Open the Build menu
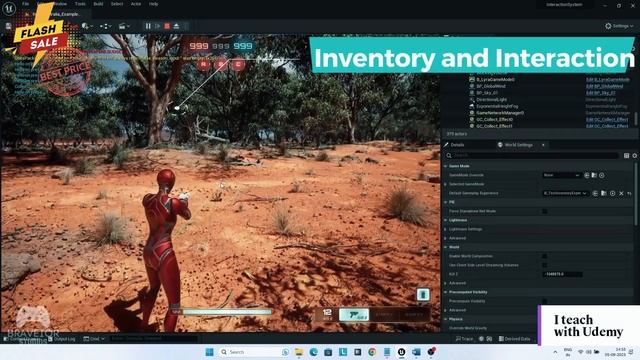Screen dimensions: 640x360 point(98,4)
